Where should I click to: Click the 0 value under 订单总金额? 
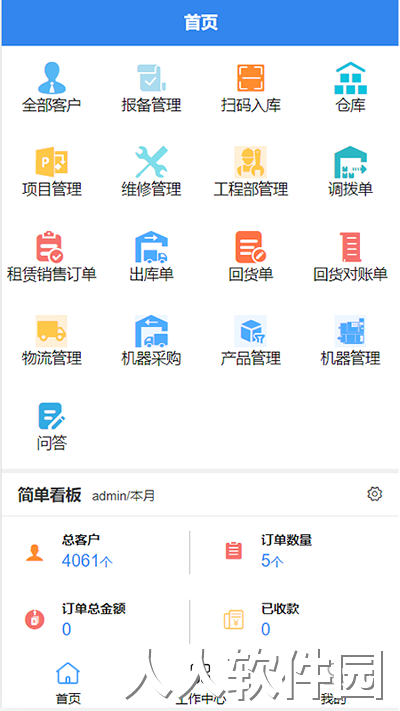point(67,629)
